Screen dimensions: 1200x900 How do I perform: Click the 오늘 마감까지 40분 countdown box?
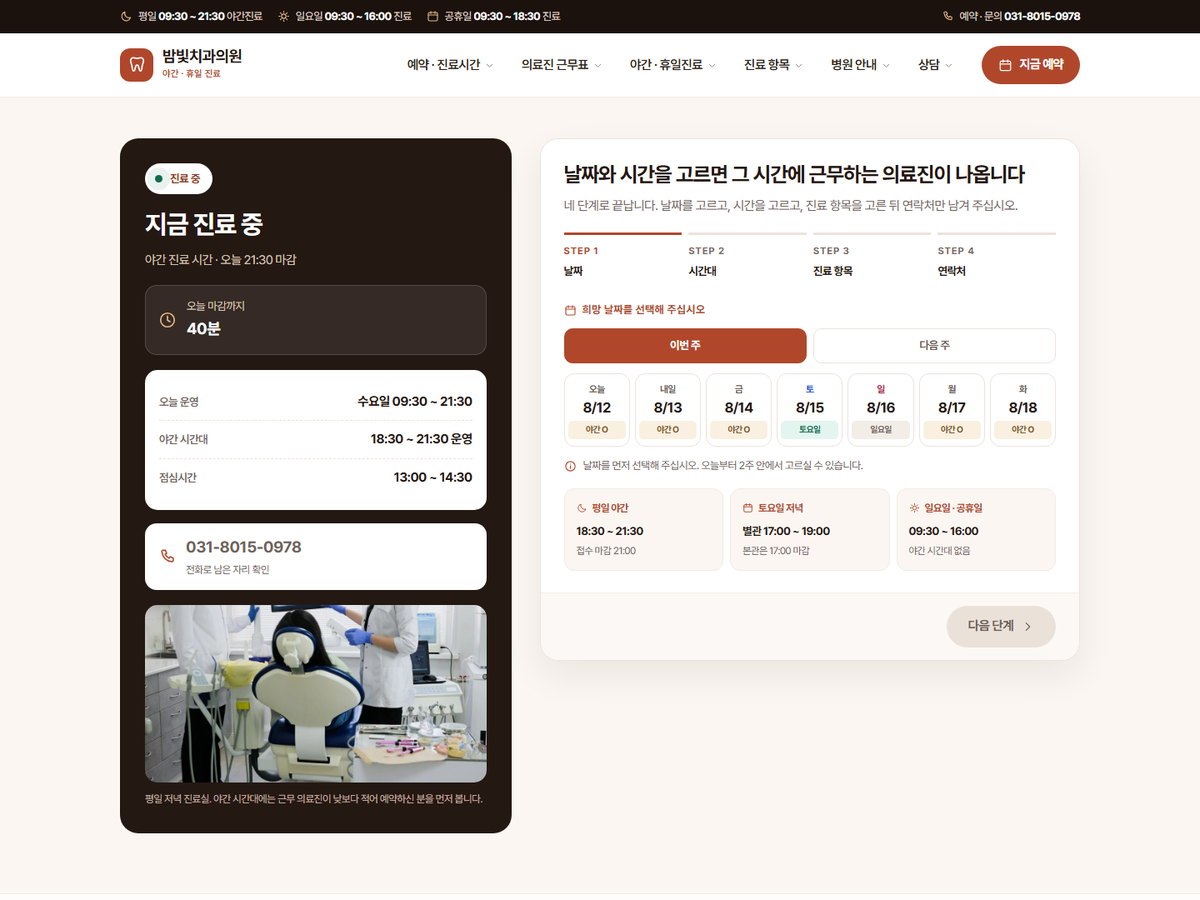316,320
